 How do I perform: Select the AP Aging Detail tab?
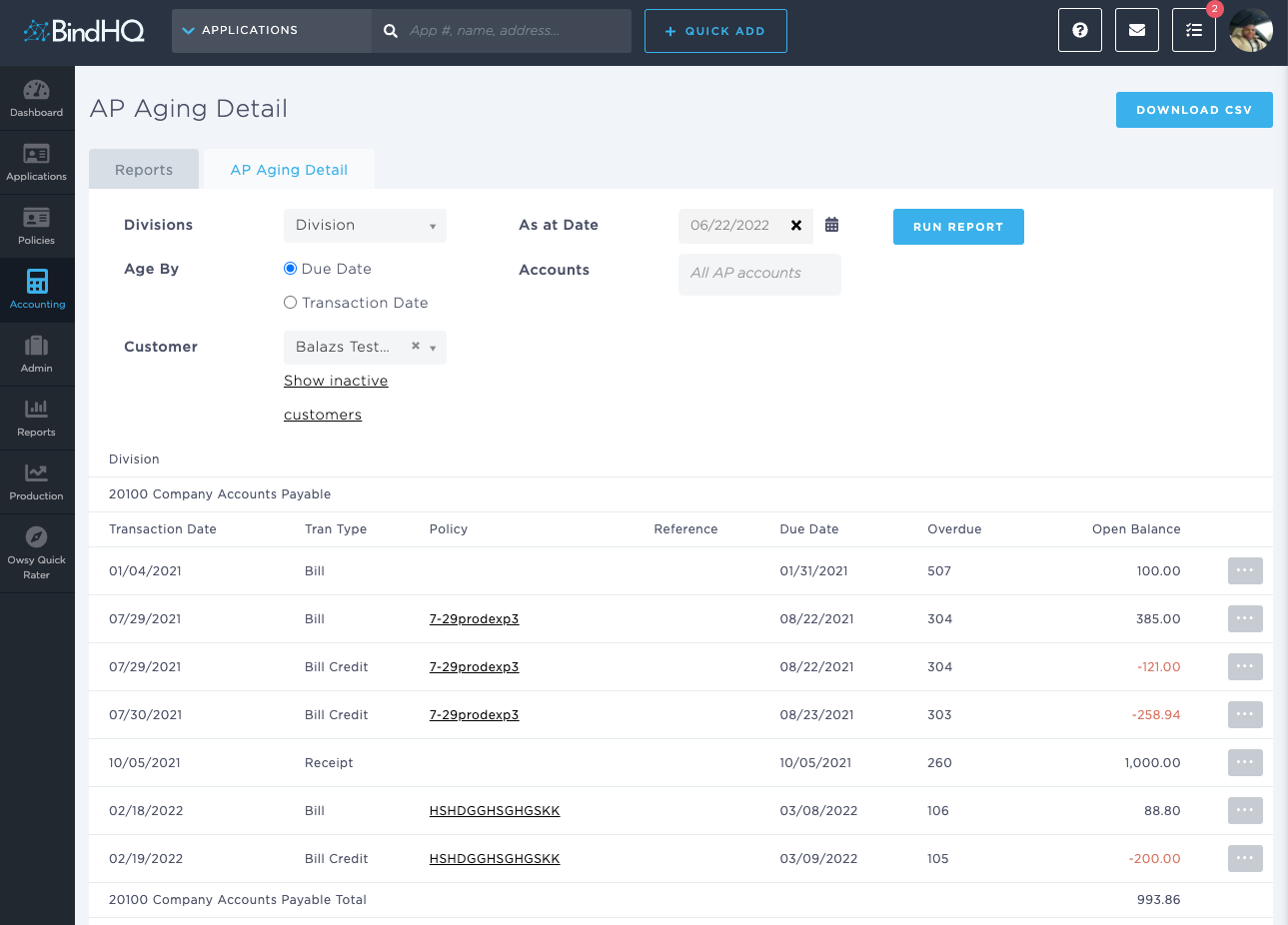289,170
